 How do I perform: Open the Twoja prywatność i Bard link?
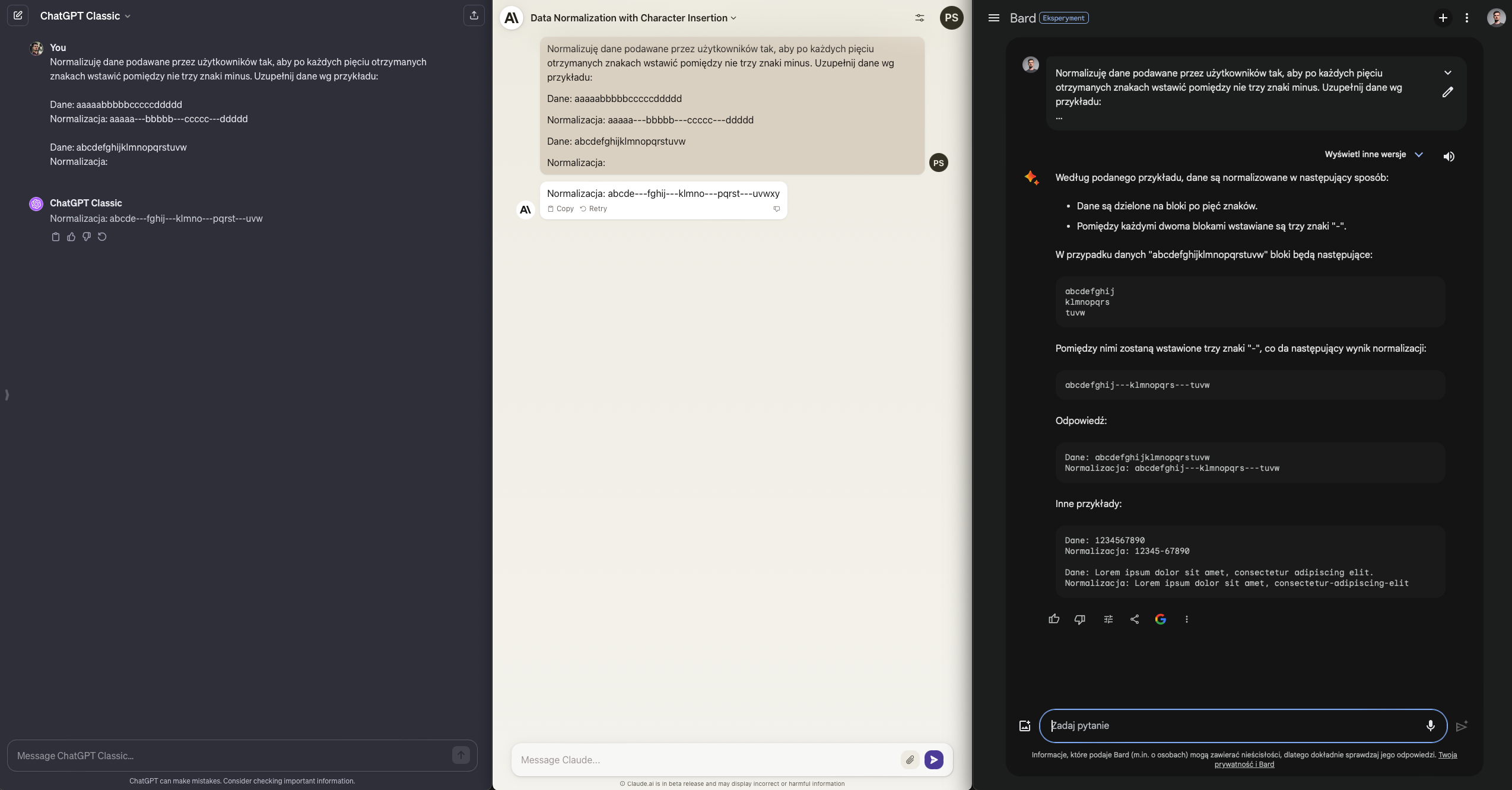[x=1244, y=764]
